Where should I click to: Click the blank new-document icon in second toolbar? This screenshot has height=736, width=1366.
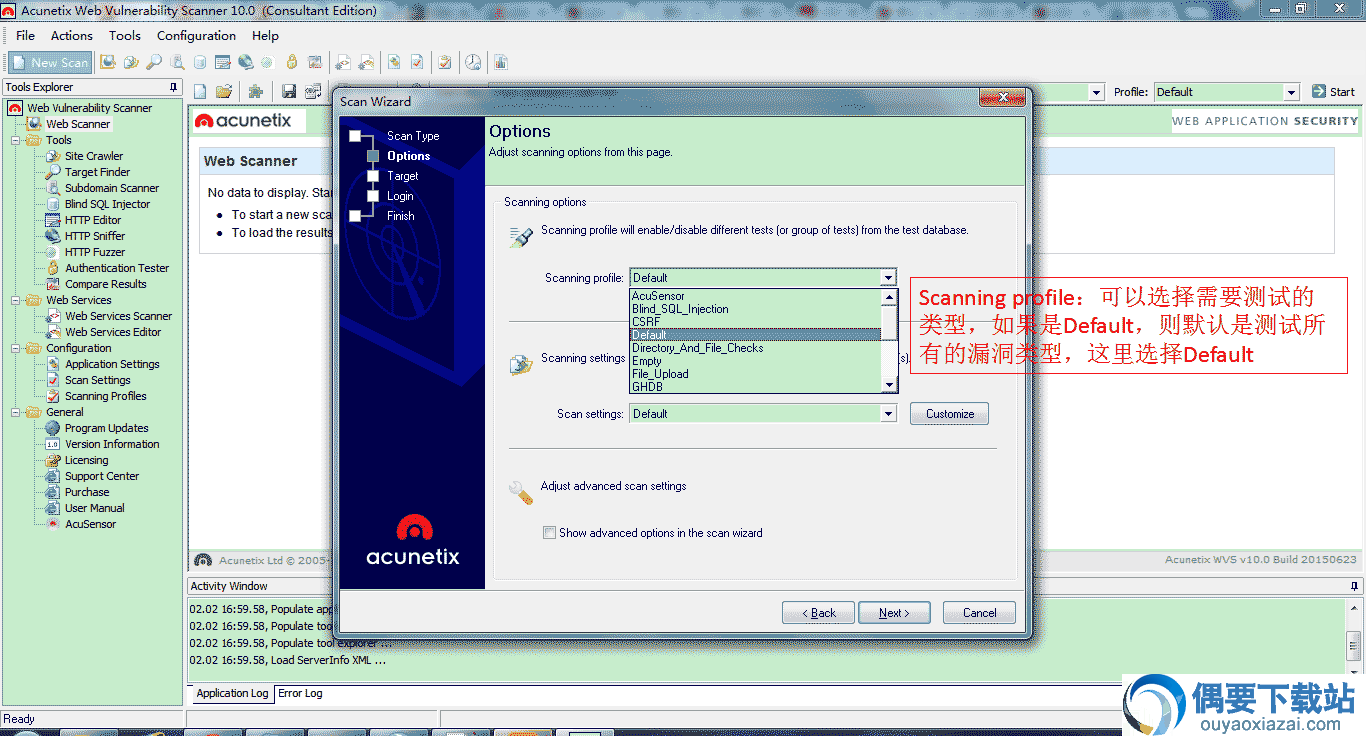coord(200,91)
